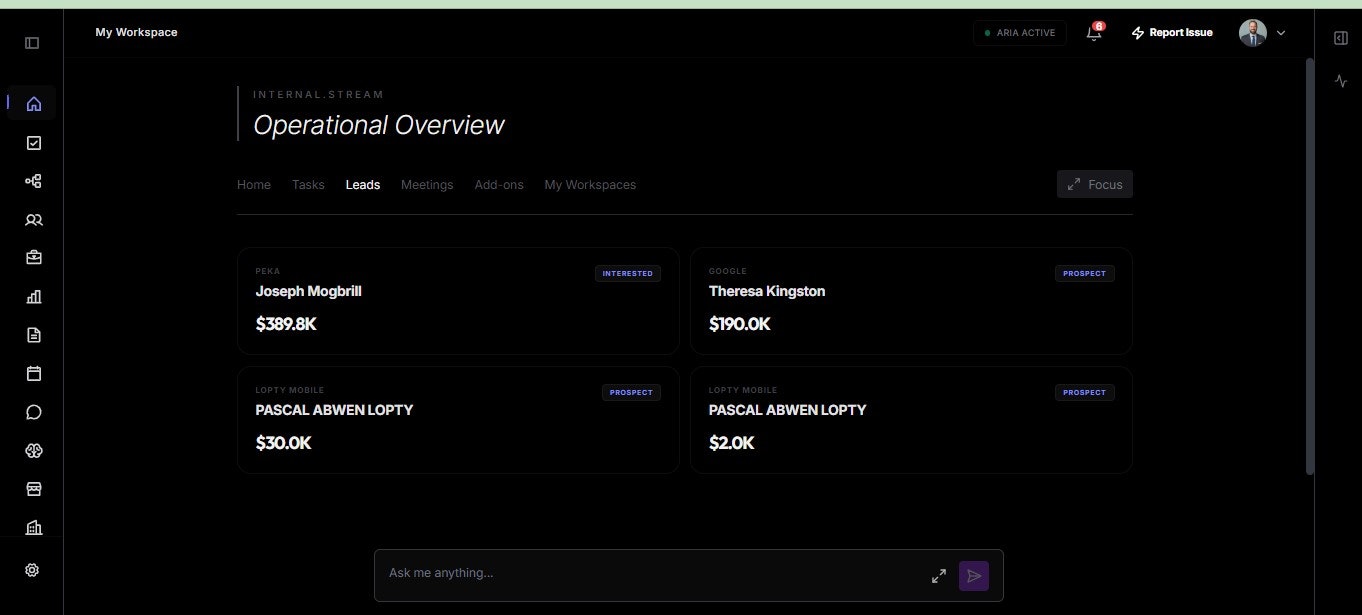Expand the chat input with diagonal arrows
1362x615 pixels.
click(x=938, y=575)
